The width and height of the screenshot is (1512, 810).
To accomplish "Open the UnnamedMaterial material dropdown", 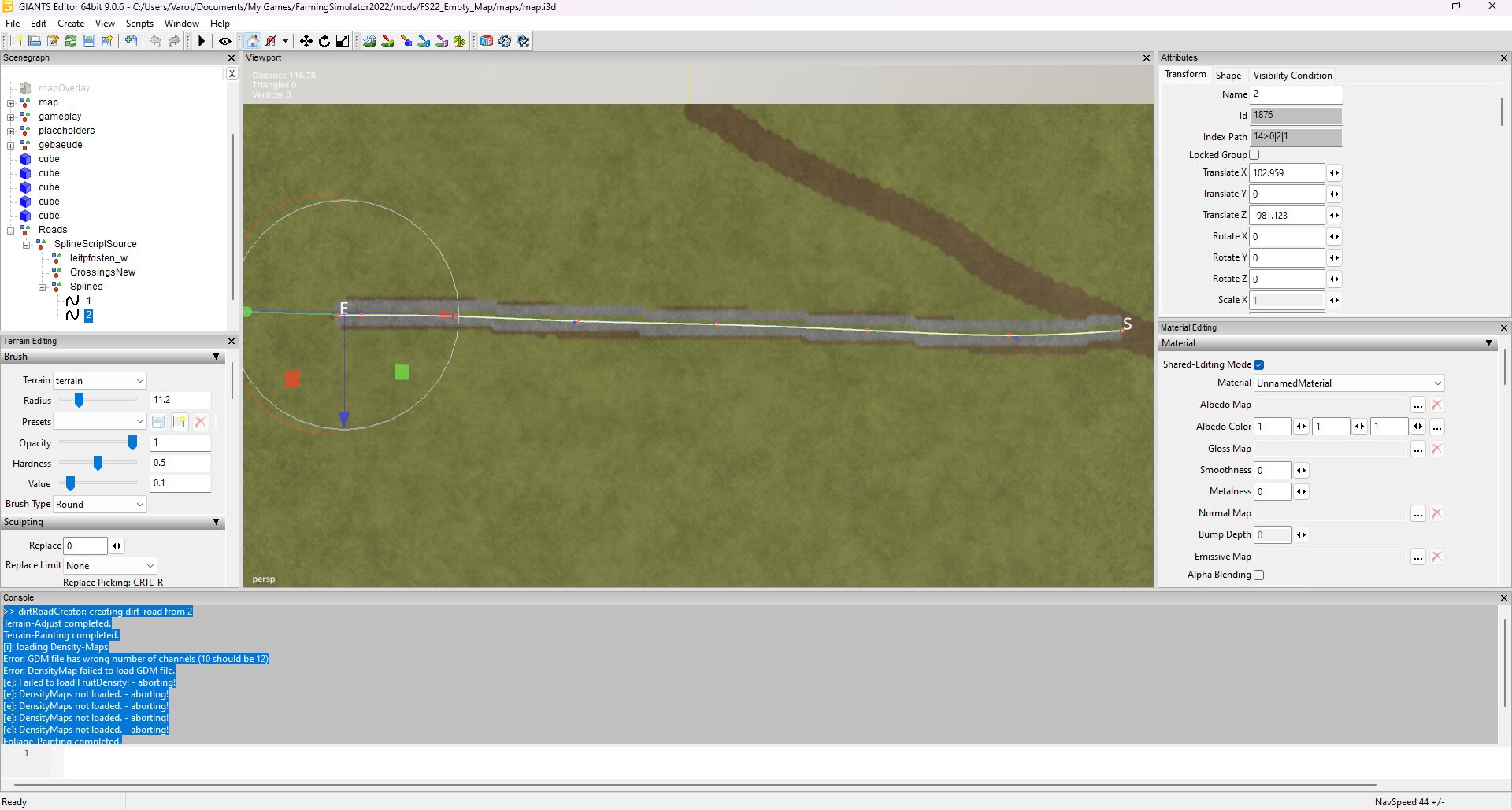I will (x=1348, y=383).
